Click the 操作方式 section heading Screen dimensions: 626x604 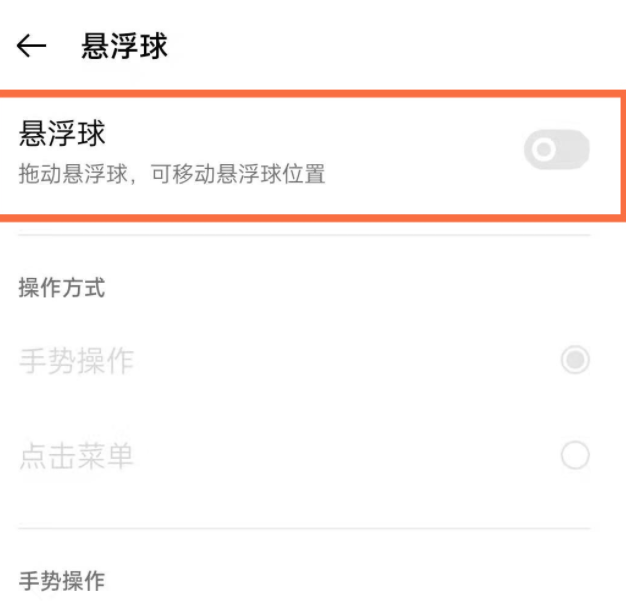[x=62, y=288]
